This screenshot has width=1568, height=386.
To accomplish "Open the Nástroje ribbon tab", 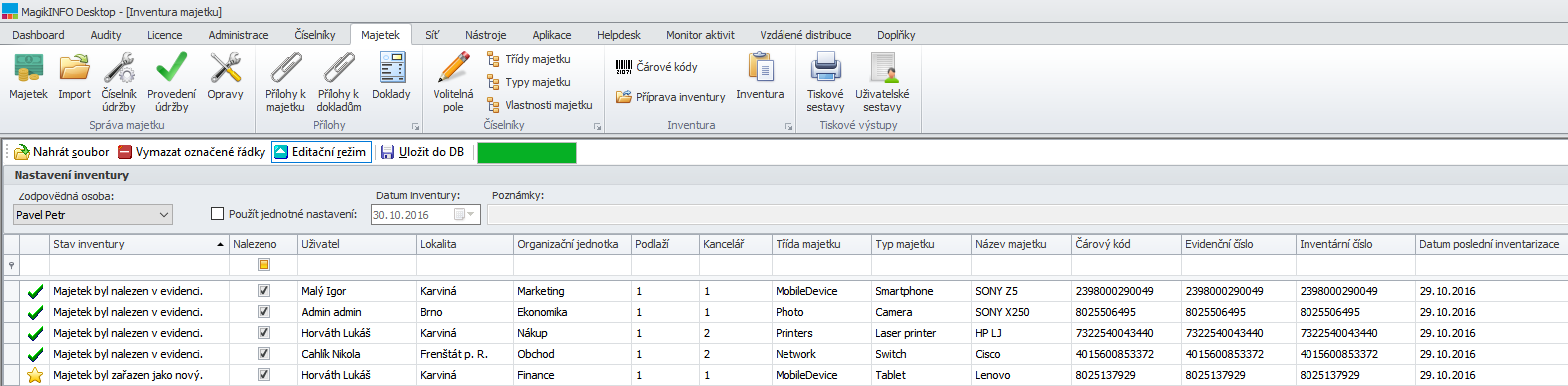I will pyautogui.click(x=485, y=35).
